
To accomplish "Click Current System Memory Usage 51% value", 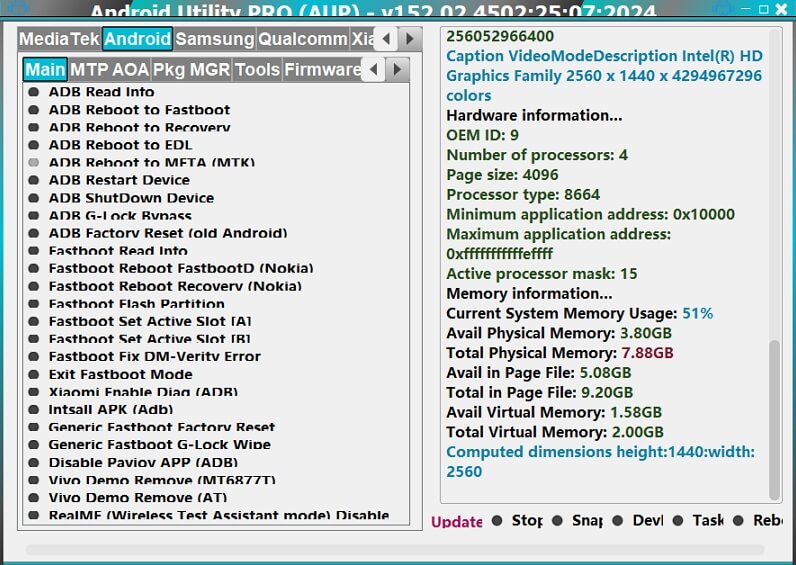I will 698,313.
